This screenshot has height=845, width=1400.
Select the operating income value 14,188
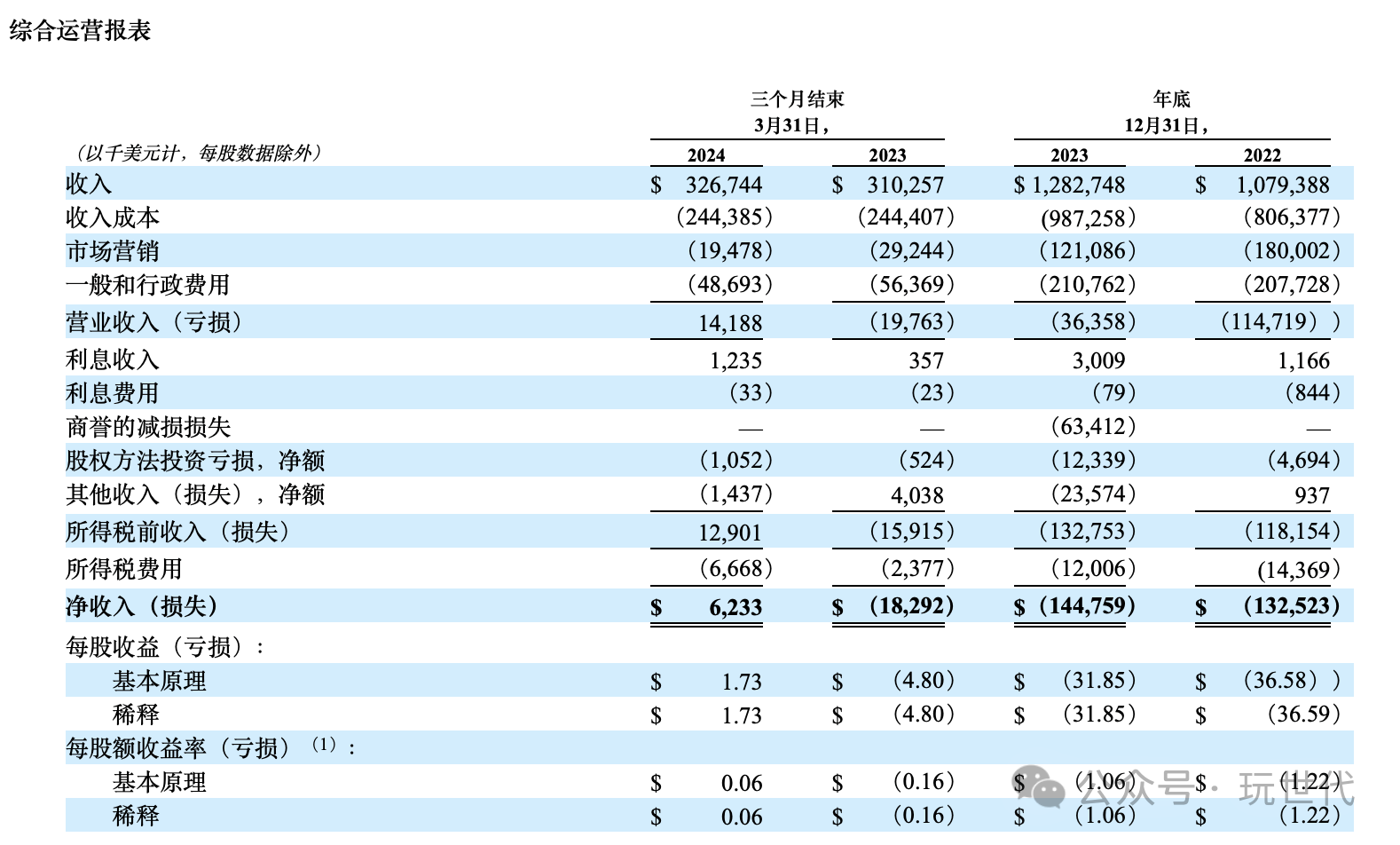730,323
